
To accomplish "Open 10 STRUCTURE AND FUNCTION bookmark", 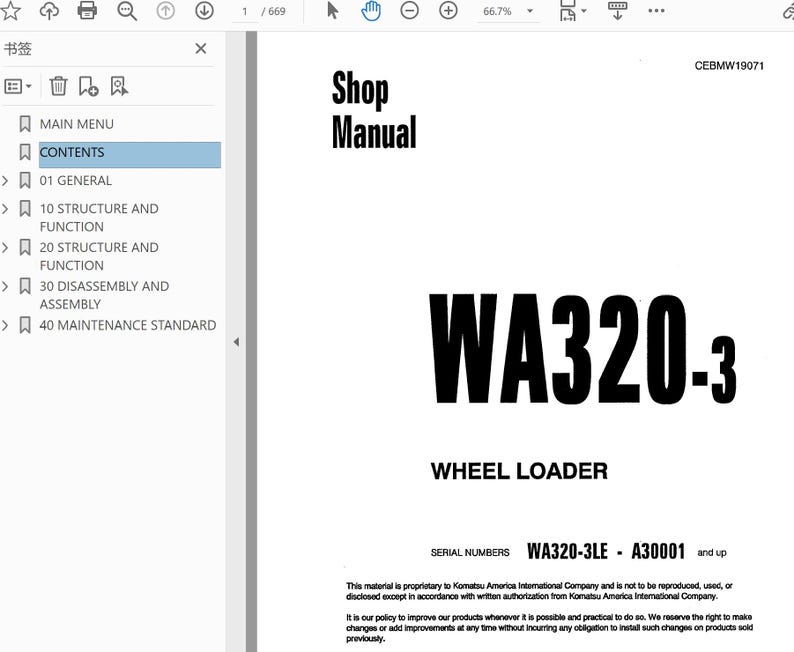I will (x=99, y=218).
